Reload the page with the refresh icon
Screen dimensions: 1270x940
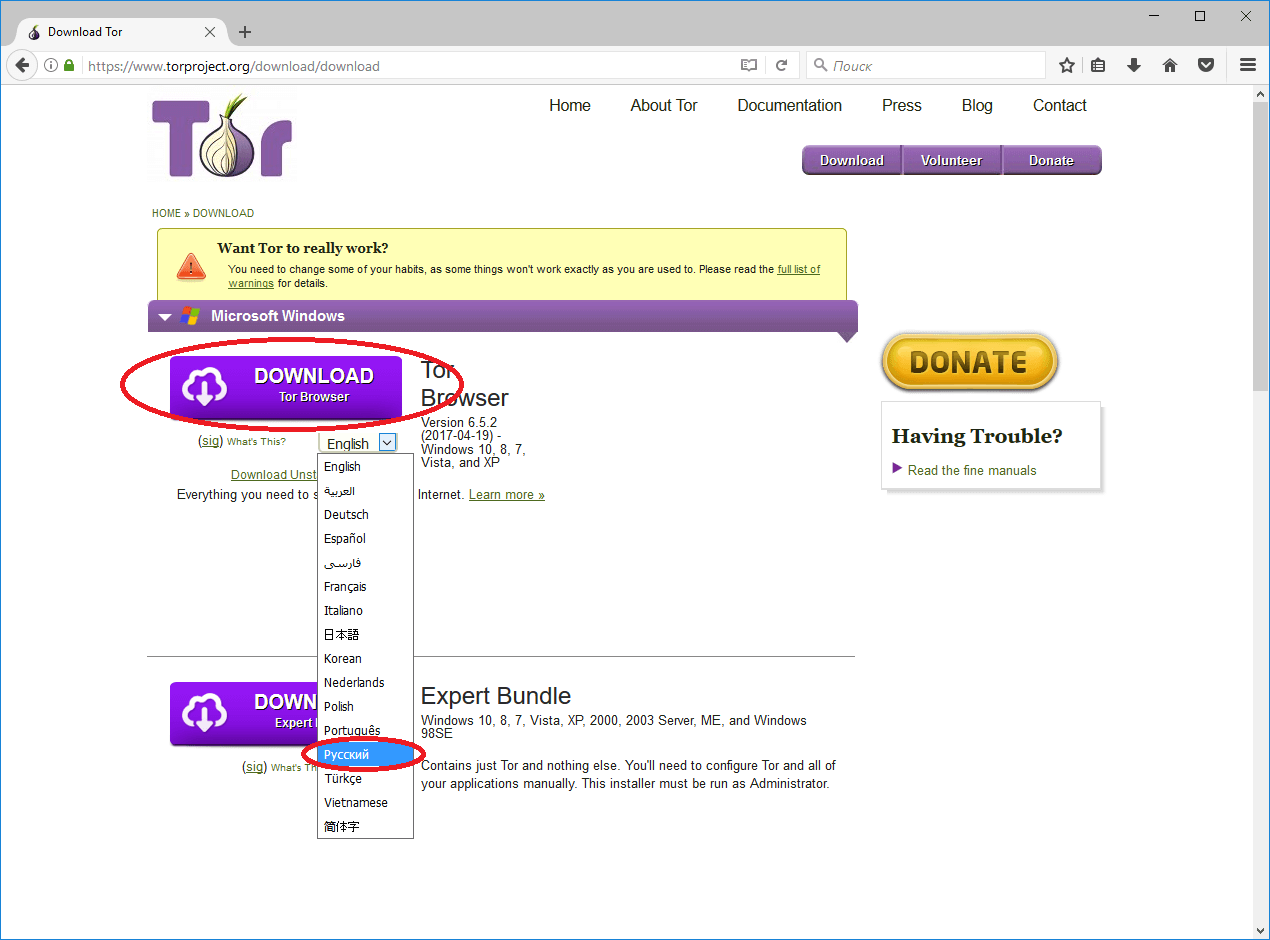(x=782, y=66)
